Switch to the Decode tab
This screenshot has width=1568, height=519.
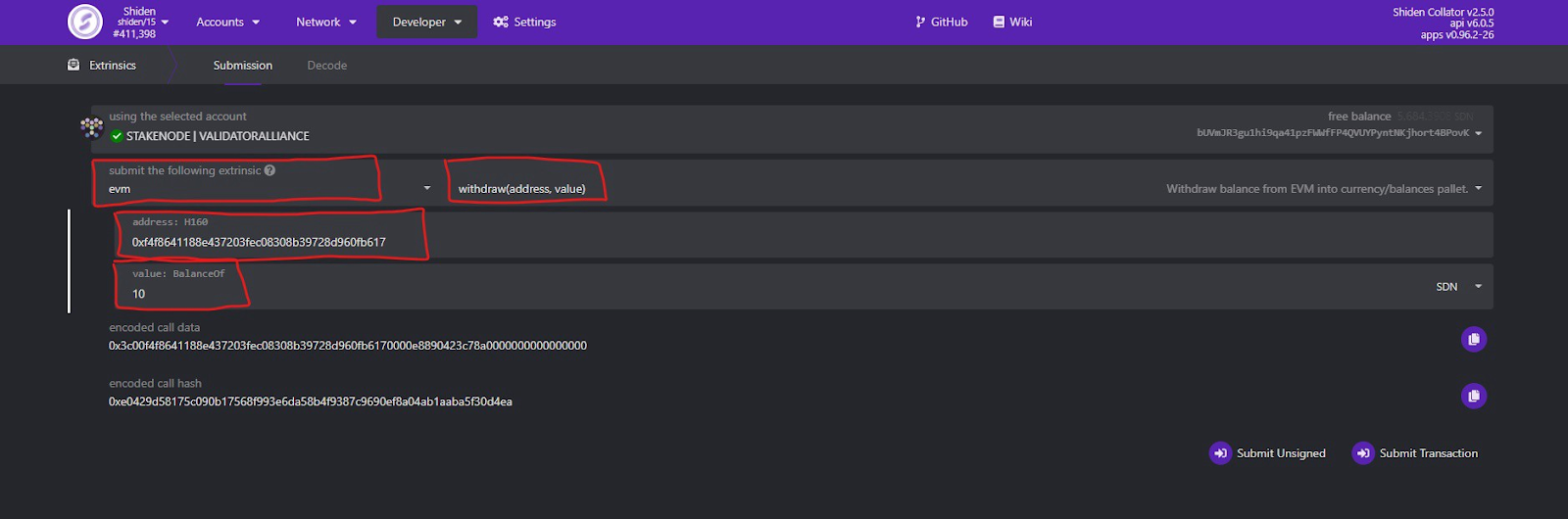[327, 66]
